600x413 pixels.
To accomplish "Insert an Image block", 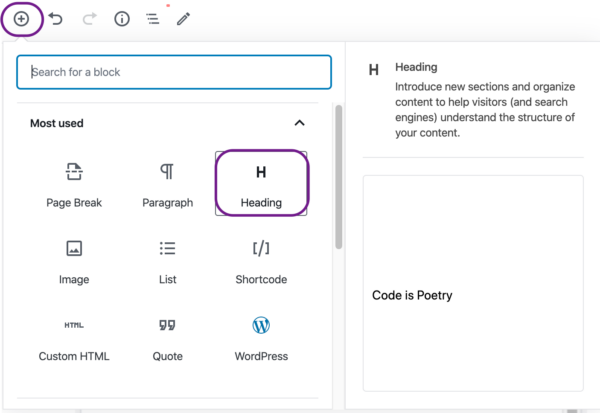I will [74, 261].
